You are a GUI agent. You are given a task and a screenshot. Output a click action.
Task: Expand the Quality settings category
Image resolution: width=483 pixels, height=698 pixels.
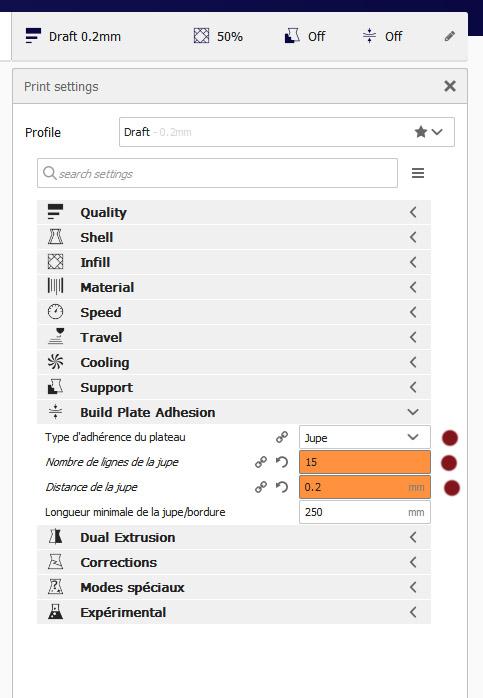coord(234,212)
